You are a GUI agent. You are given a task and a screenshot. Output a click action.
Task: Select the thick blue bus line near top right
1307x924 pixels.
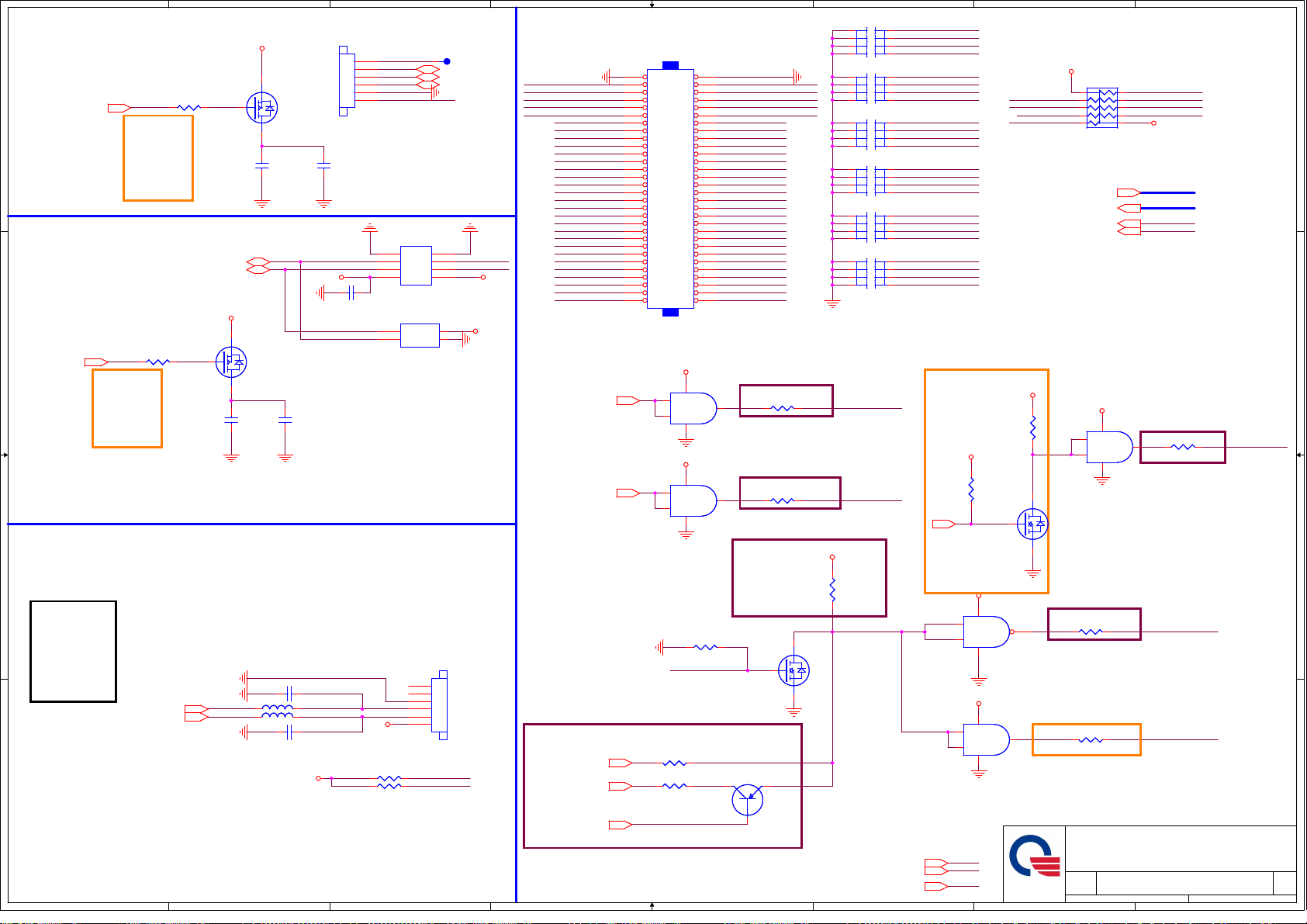point(1167,192)
